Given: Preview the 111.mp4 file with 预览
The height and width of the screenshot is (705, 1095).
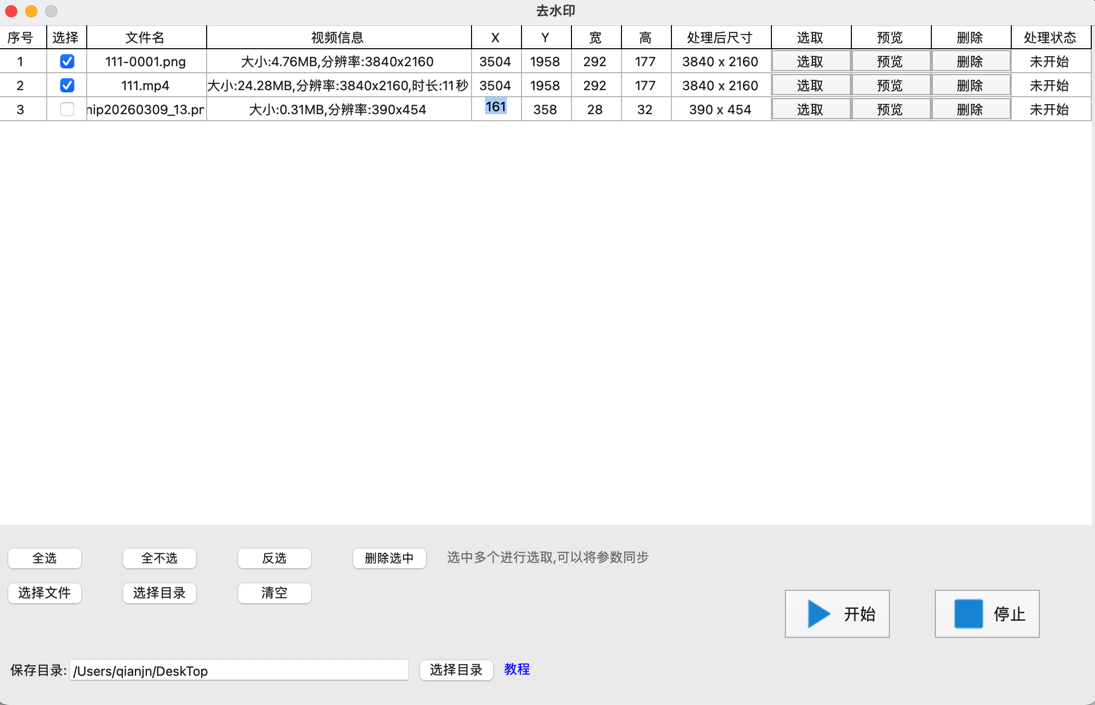Looking at the screenshot, I should point(890,85).
